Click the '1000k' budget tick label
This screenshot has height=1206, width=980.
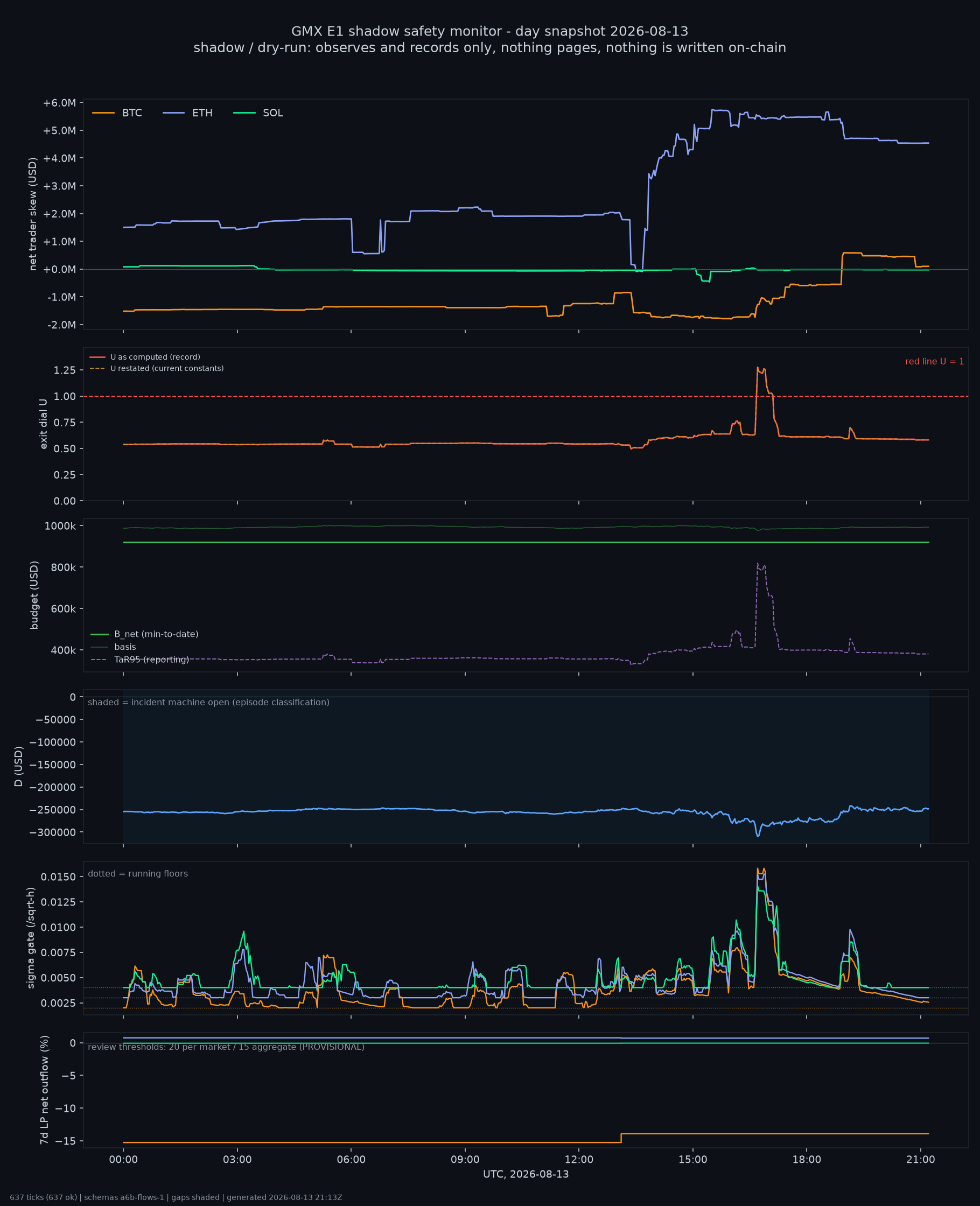click(x=60, y=526)
